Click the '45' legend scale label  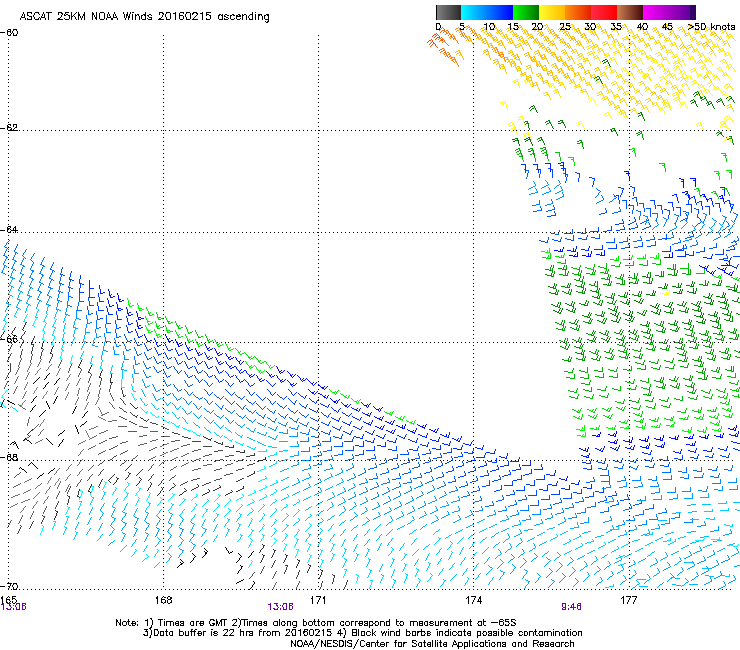[667, 27]
